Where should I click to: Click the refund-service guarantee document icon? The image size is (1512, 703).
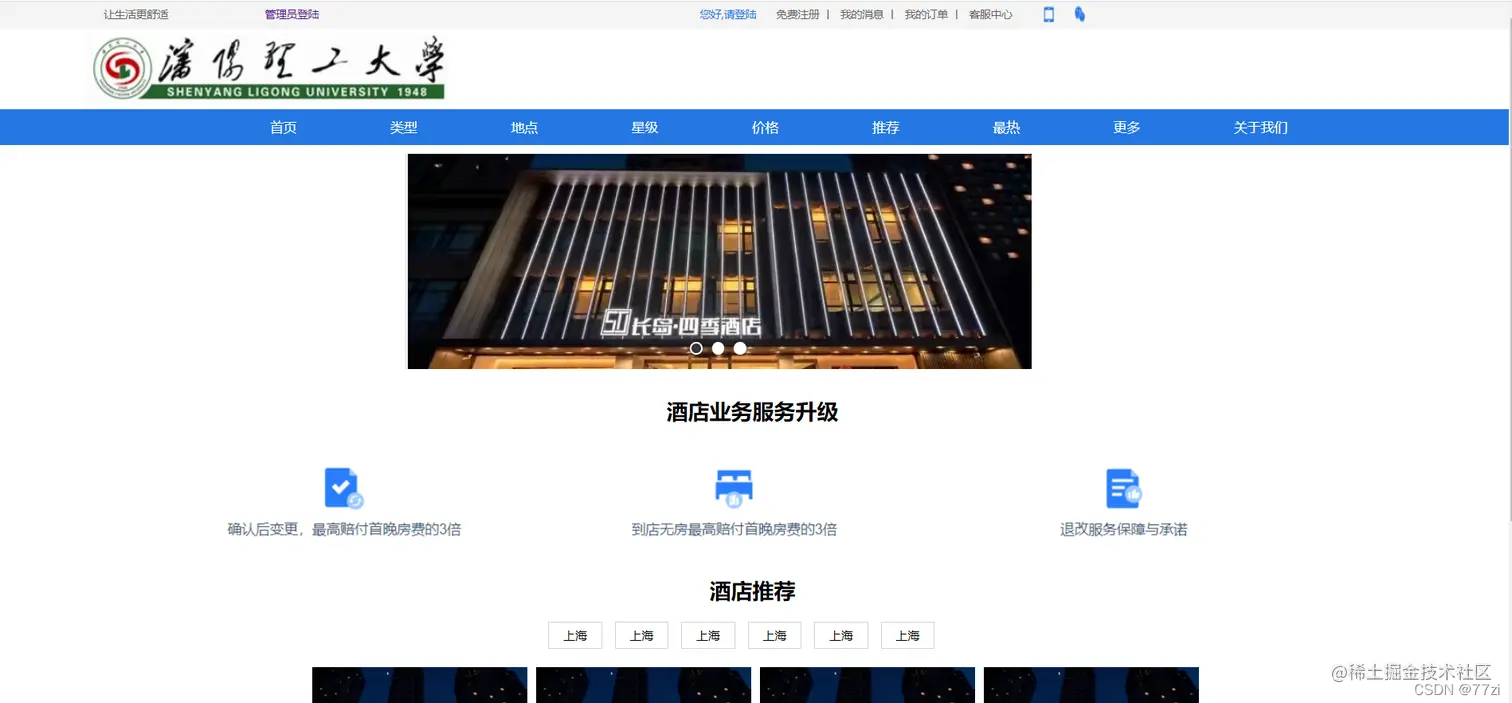coord(1122,488)
